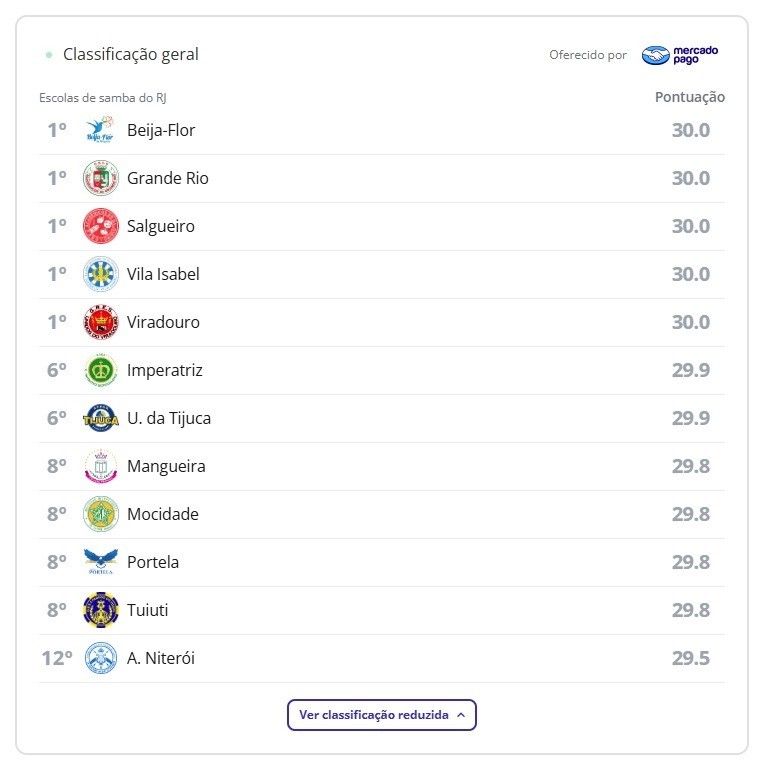Select the Pontuação column header
Viewport: 761px width, 766px height.
[x=689, y=97]
